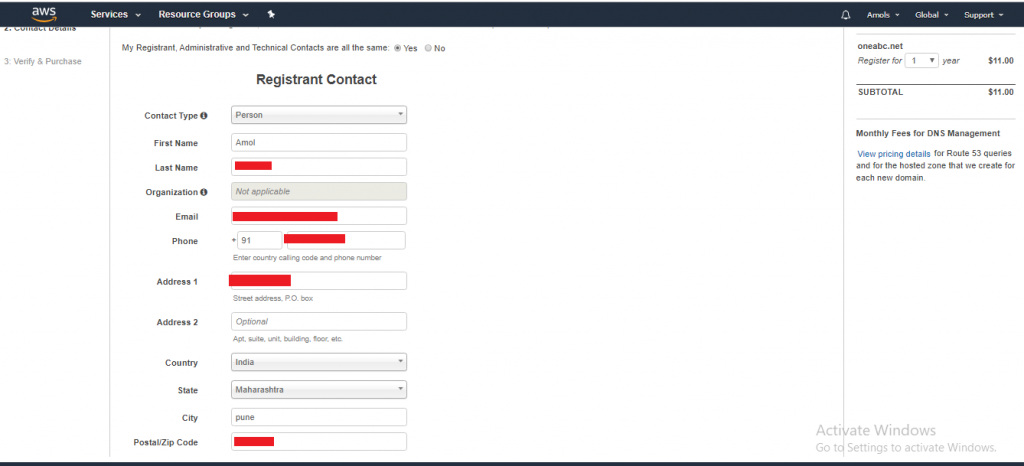Select Yes for same contacts
The image size is (1024, 466).
397,48
